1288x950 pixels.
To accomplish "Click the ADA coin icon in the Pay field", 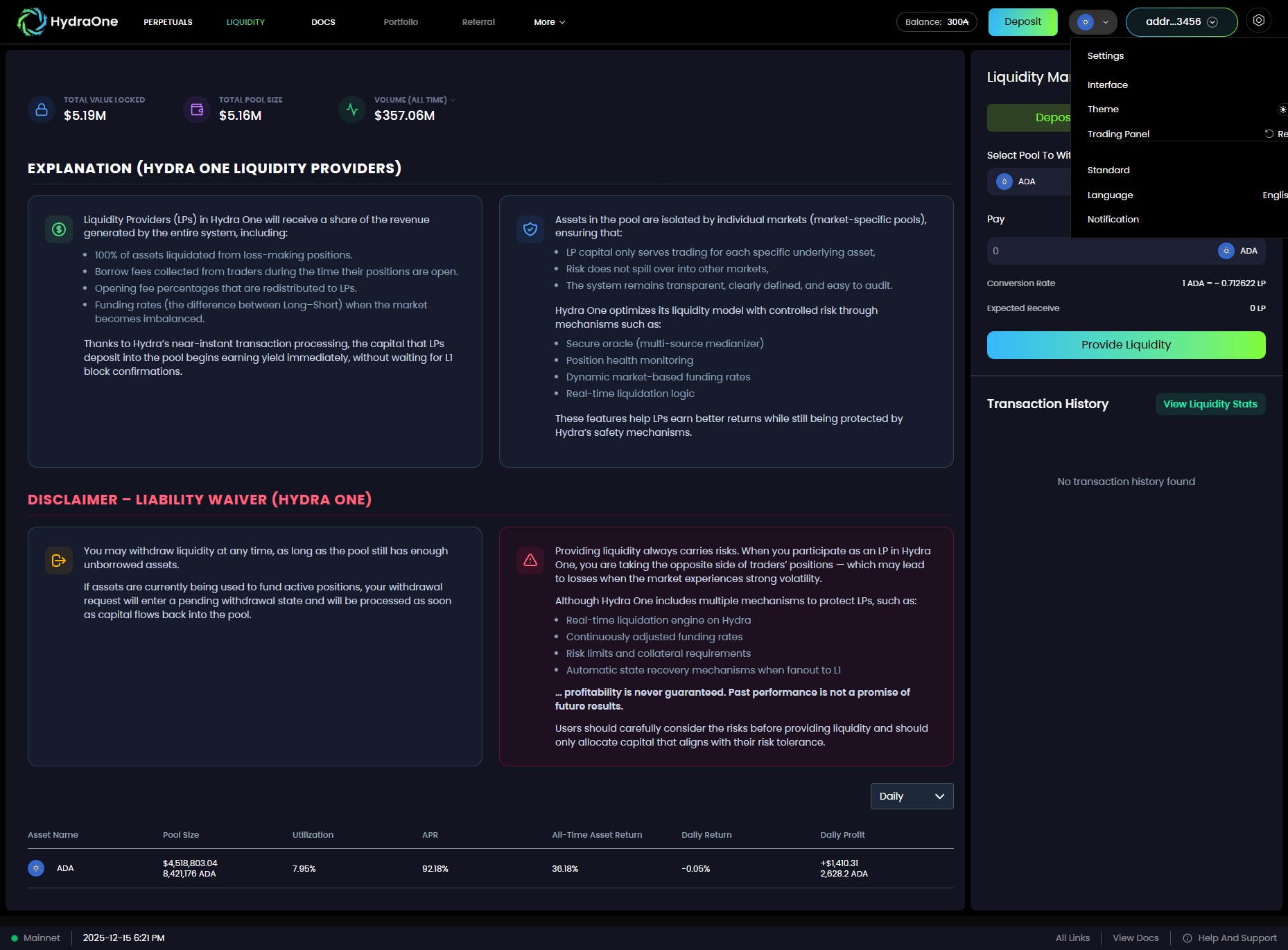I will [1226, 251].
